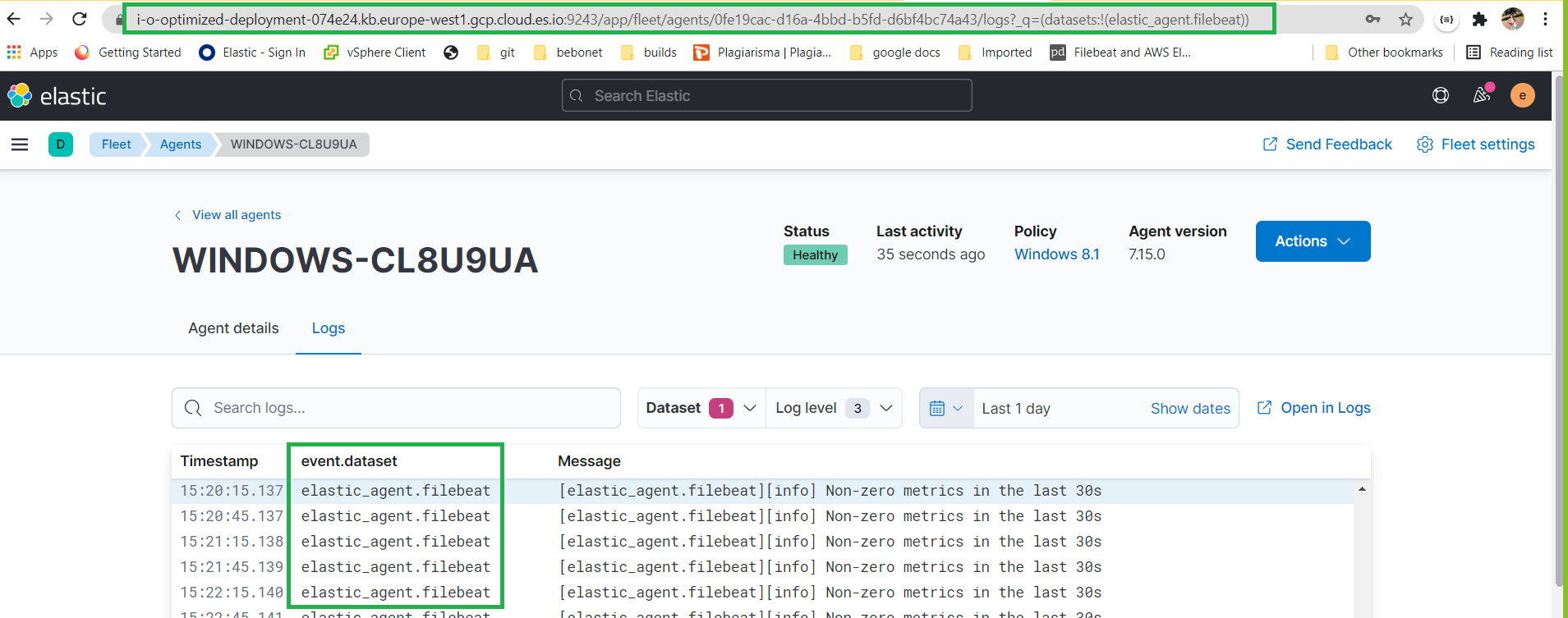The image size is (1568, 618).
Task: Open the Chrome profile avatar
Action: coord(1512,19)
